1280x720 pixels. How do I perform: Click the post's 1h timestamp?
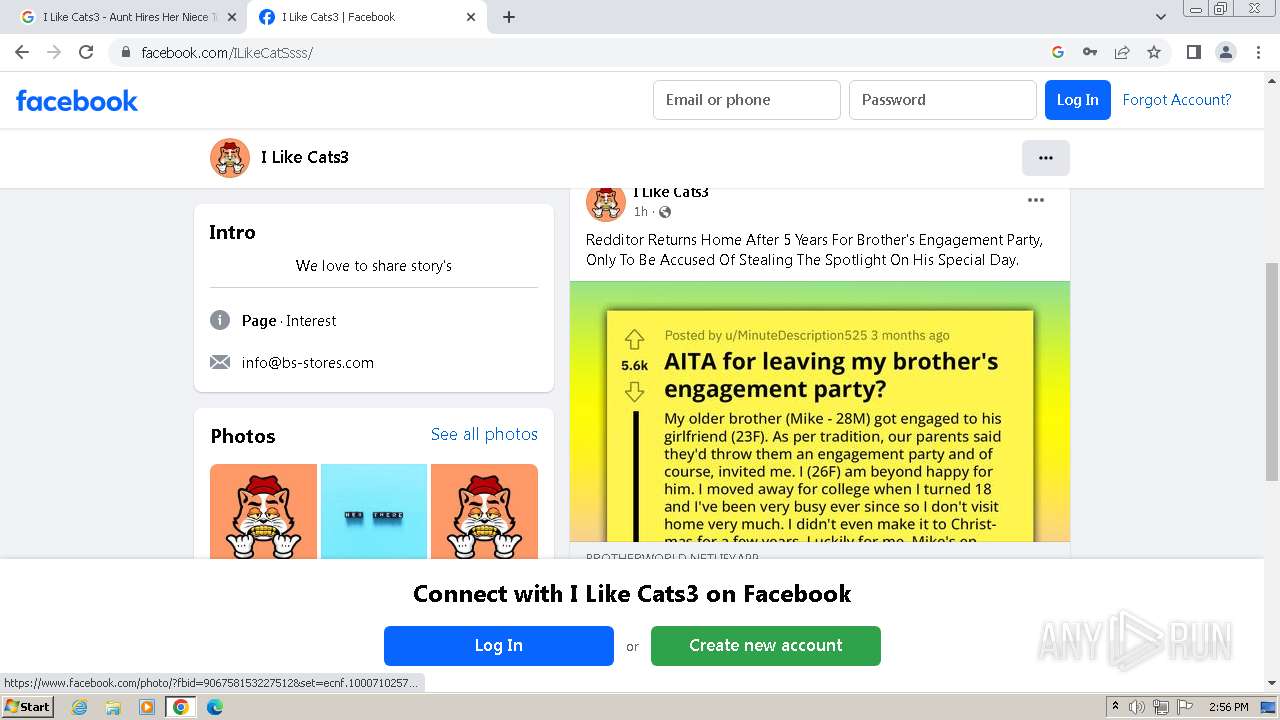coord(640,212)
